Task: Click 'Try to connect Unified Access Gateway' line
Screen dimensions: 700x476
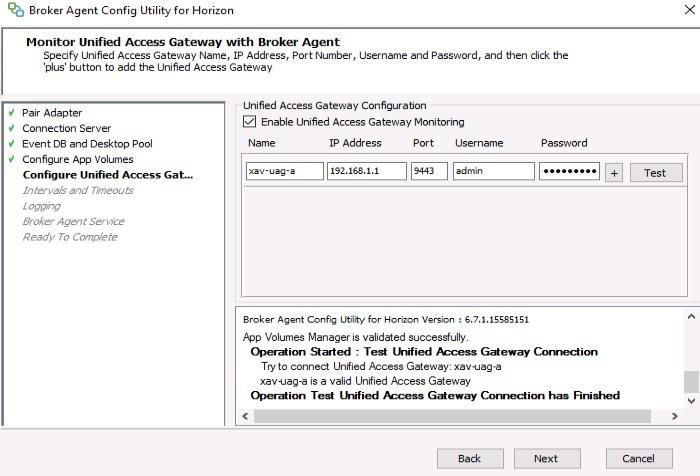Action: (381, 367)
